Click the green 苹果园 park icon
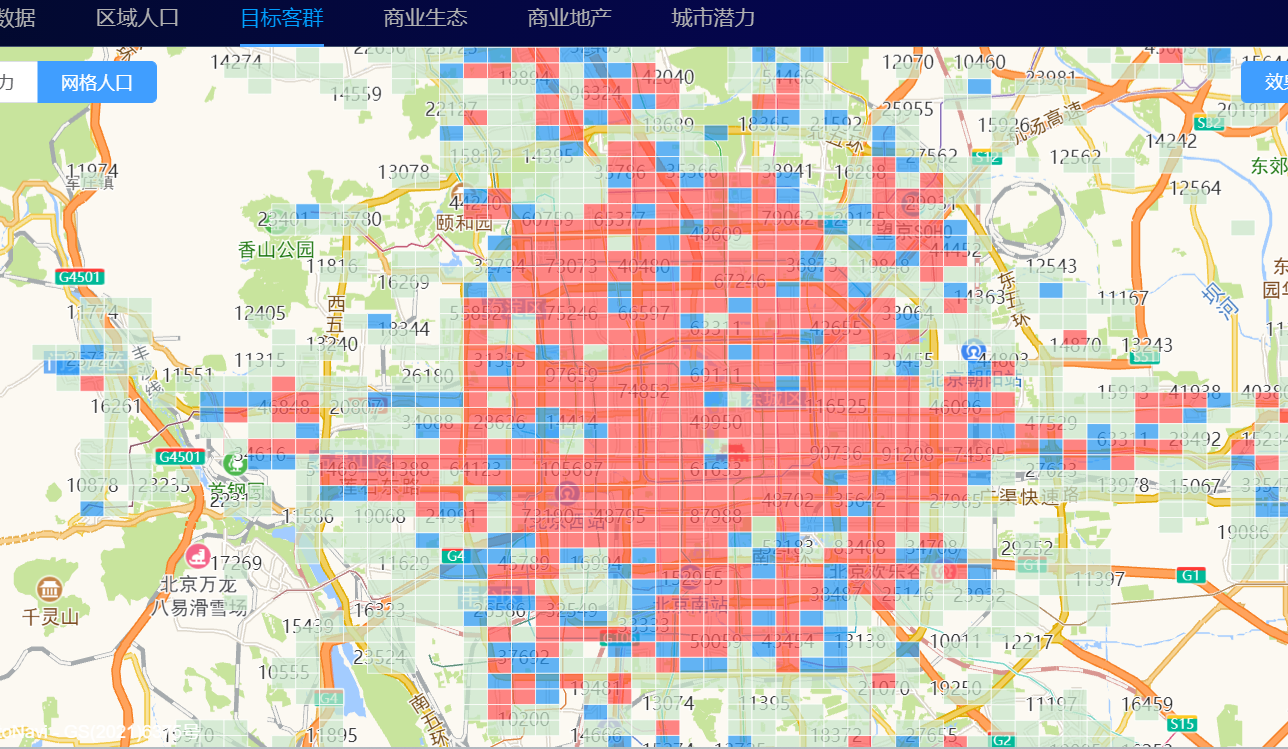Screen dimensions: 1288x749 coord(236,463)
